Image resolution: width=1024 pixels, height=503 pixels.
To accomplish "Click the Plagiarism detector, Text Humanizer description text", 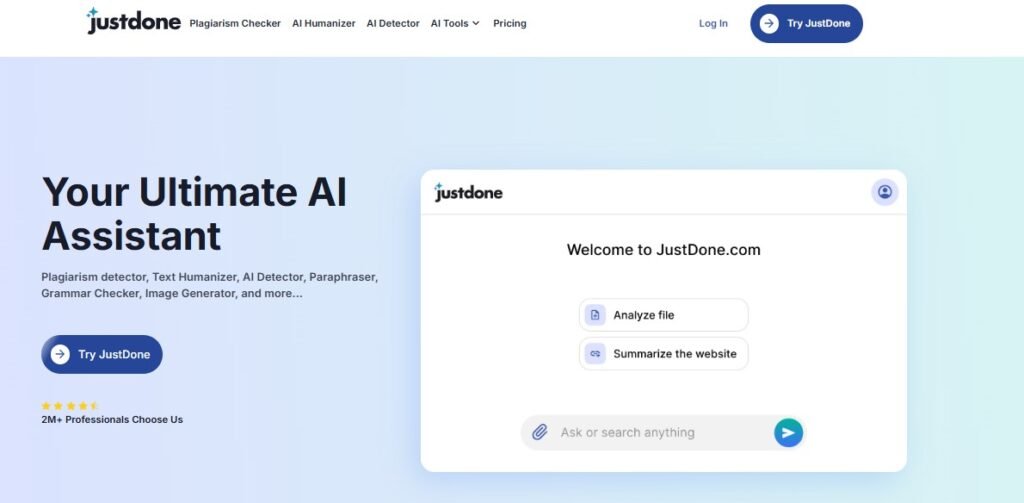I will pos(210,285).
